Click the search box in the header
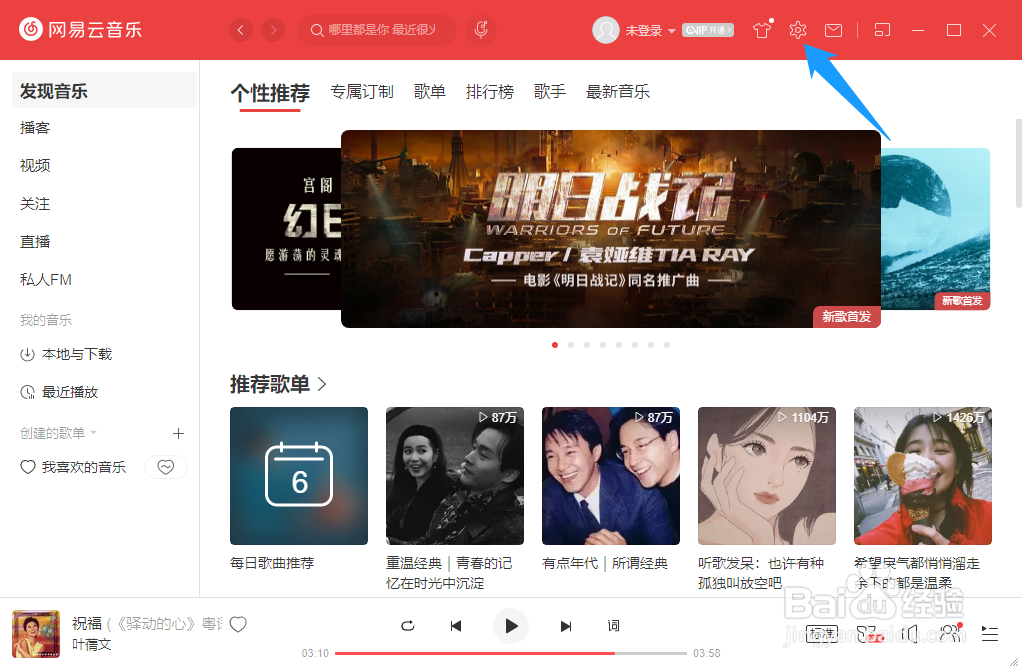The height and width of the screenshot is (670, 1022). 377,30
